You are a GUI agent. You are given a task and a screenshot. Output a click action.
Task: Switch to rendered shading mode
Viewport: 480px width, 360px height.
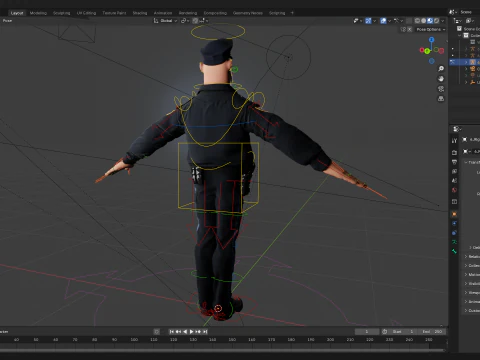436,21
